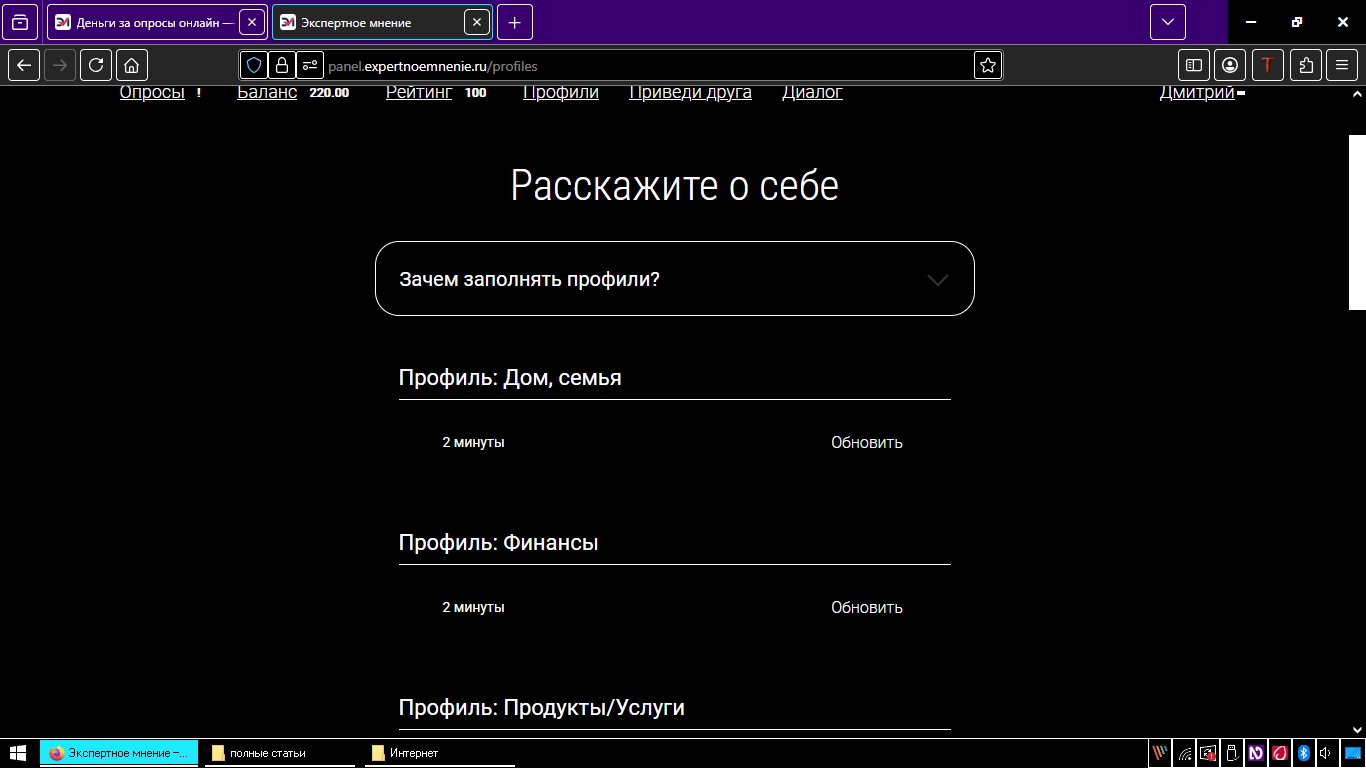Reload the page with the refresh icon
Viewport: 1366px width, 768px height.
tap(95, 65)
